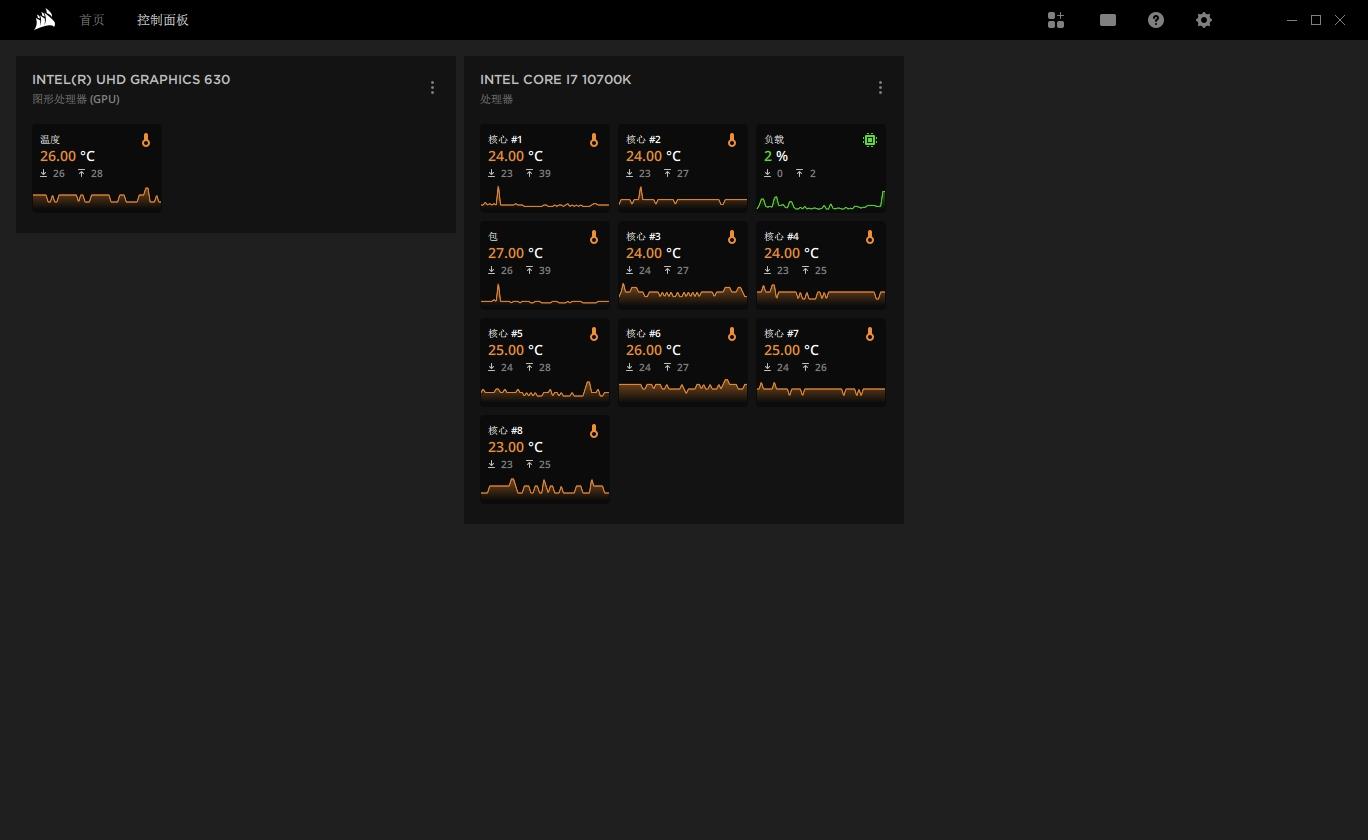The height and width of the screenshot is (840, 1368).
Task: Click the 核心 #5 label
Action: click(x=505, y=334)
